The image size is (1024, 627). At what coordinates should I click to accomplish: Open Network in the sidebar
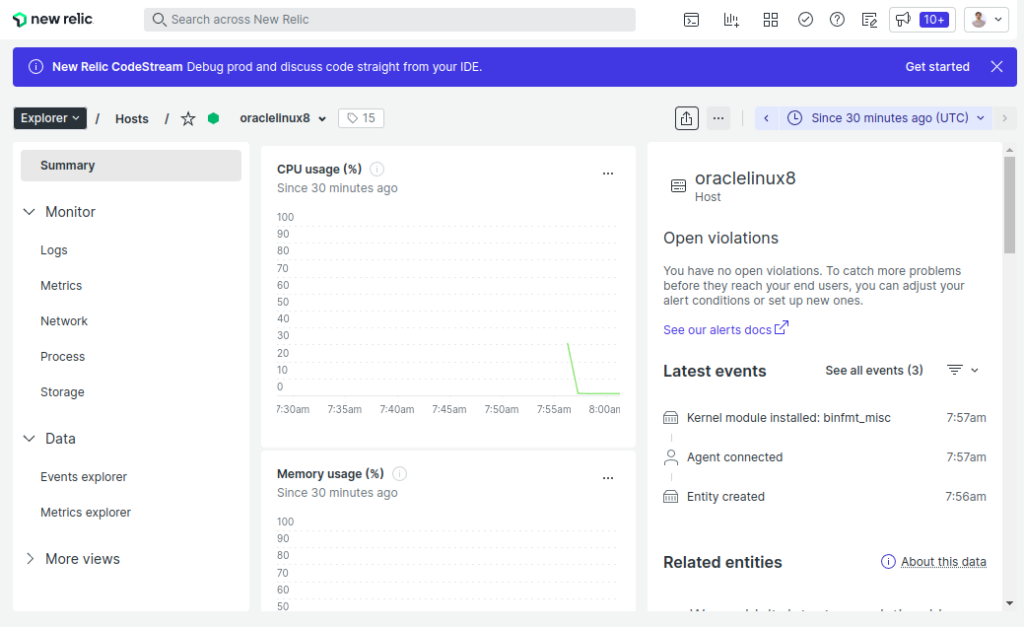(63, 321)
